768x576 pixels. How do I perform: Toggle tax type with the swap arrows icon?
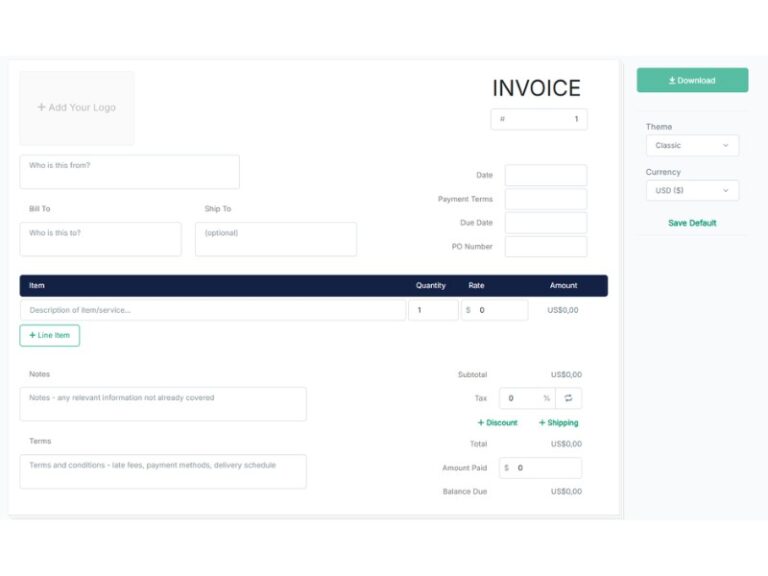click(x=568, y=398)
